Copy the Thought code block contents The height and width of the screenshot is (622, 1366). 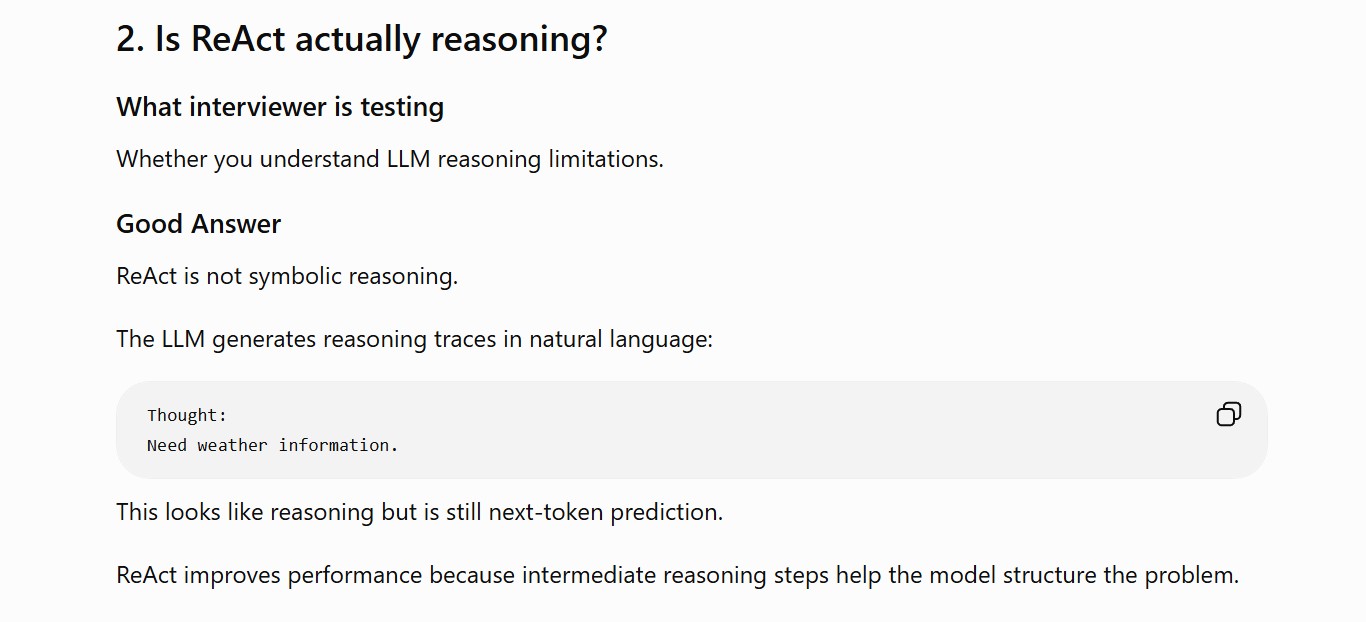pos(1228,414)
